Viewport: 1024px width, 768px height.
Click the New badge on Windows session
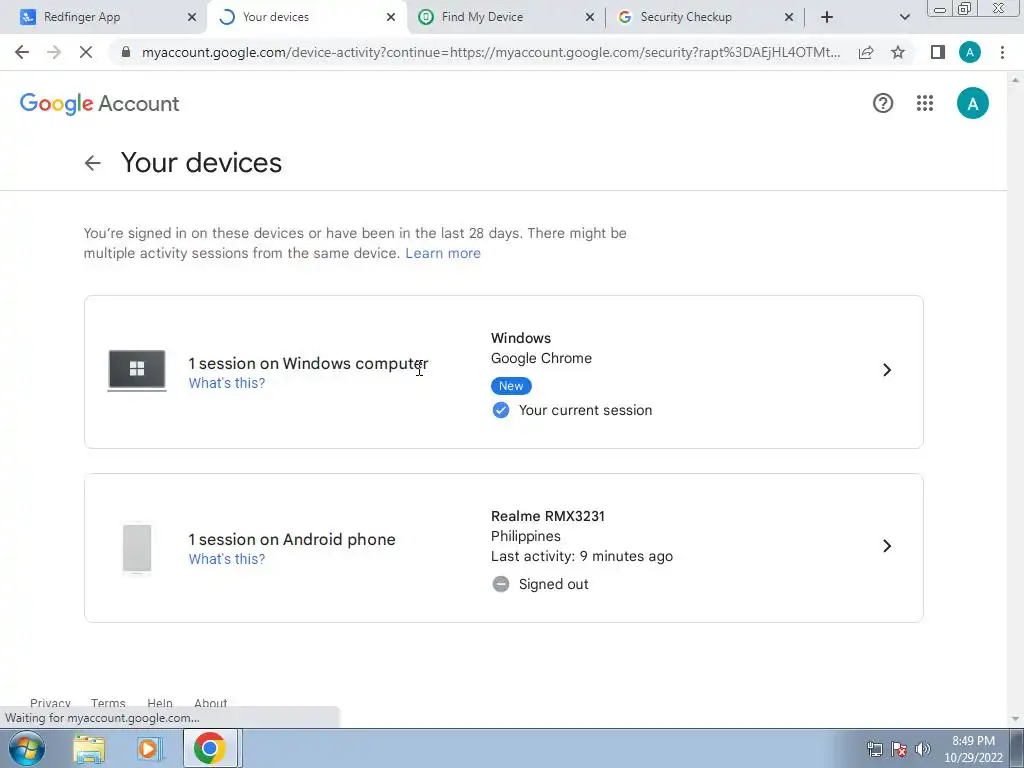click(x=511, y=386)
